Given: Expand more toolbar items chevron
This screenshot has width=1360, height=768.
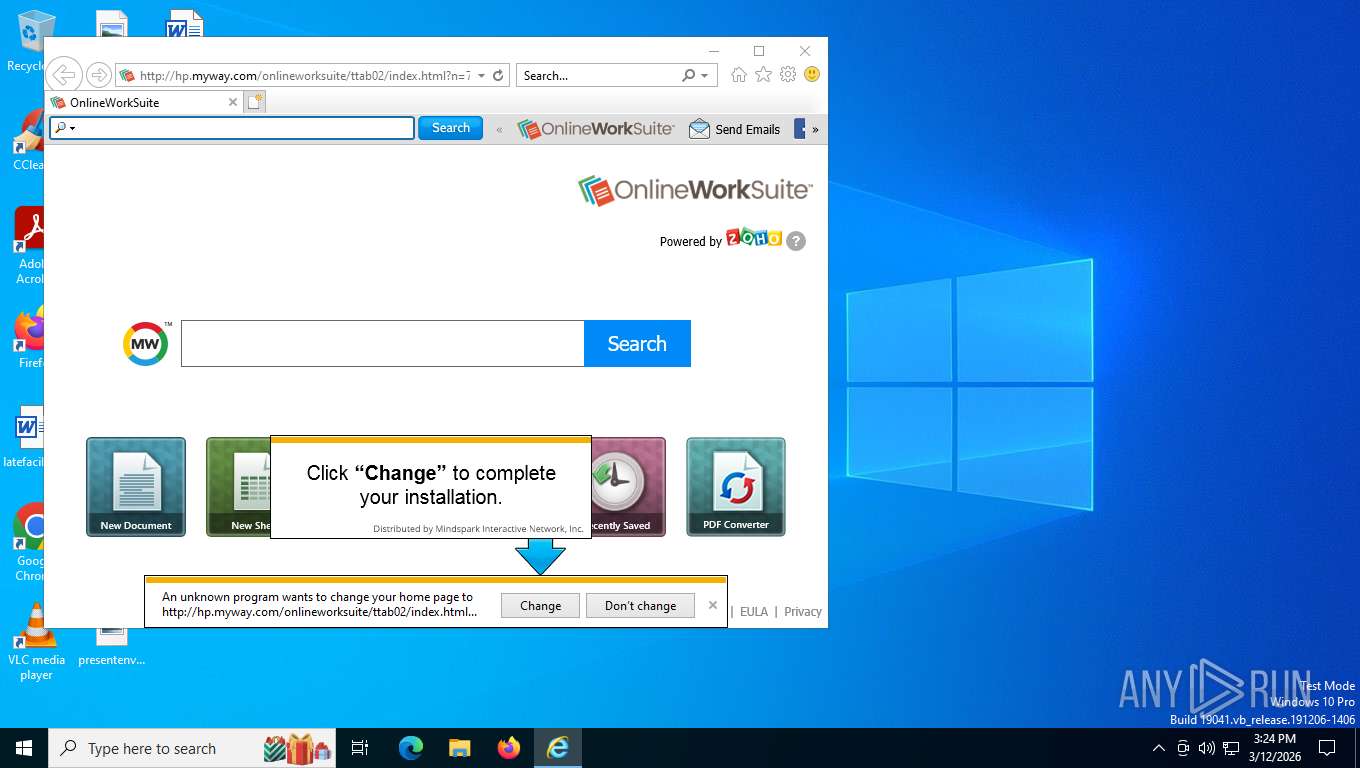Looking at the screenshot, I should 815,129.
